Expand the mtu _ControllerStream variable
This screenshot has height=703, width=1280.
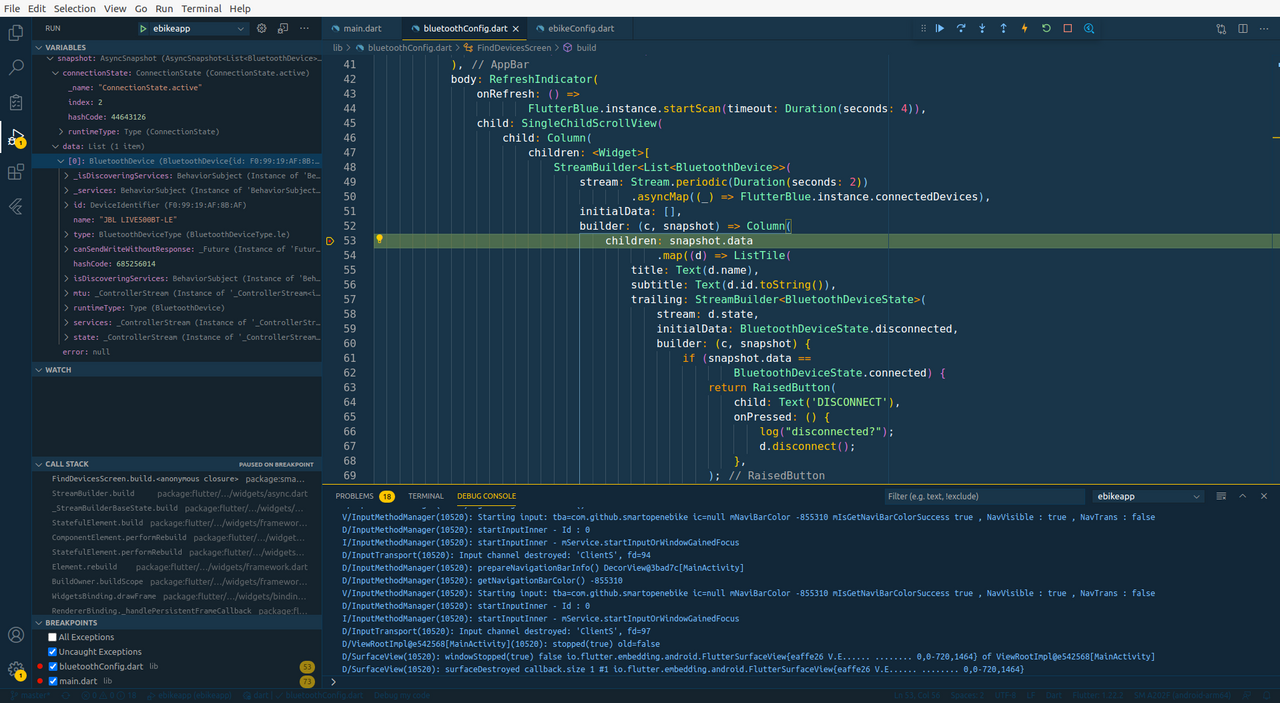point(66,293)
